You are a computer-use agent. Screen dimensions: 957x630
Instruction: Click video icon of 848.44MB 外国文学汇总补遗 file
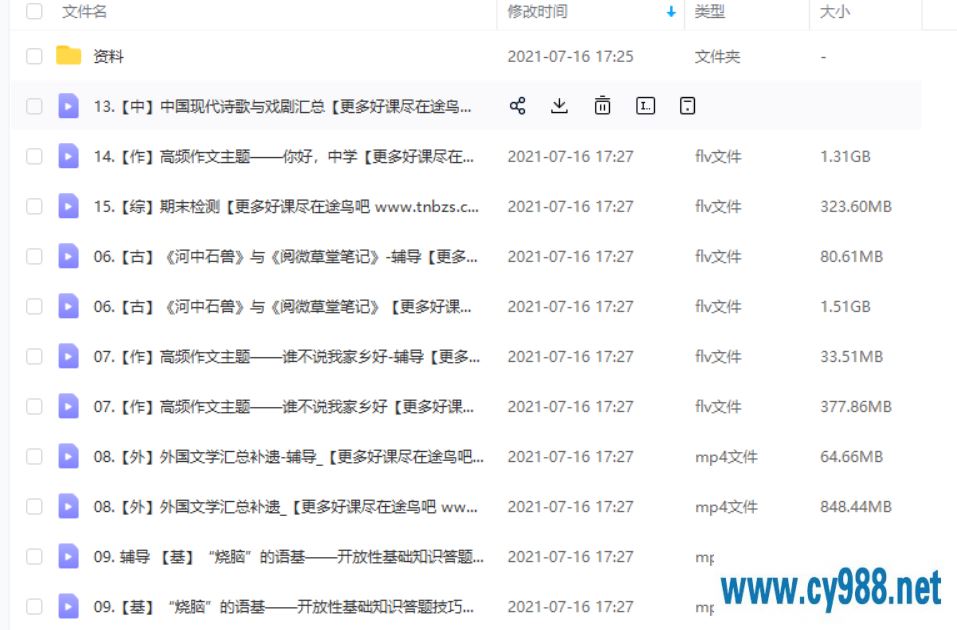[68, 507]
